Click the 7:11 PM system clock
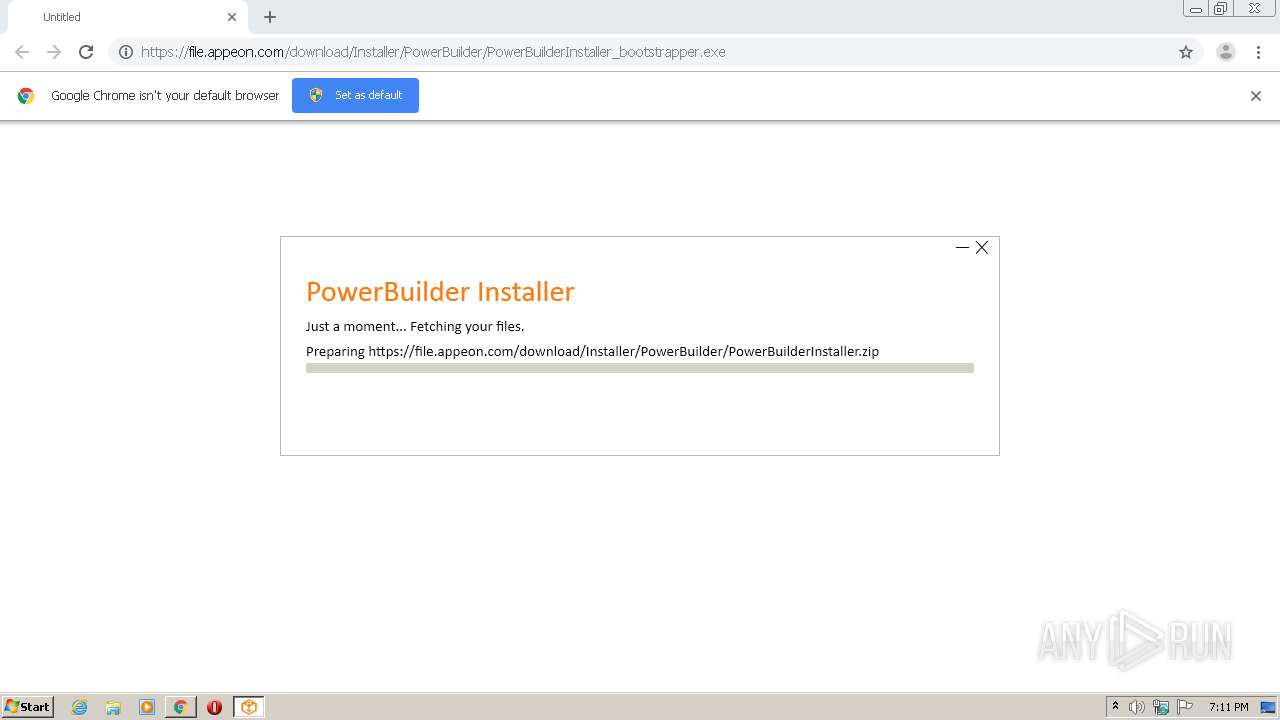The width and height of the screenshot is (1280, 720). 1228,707
